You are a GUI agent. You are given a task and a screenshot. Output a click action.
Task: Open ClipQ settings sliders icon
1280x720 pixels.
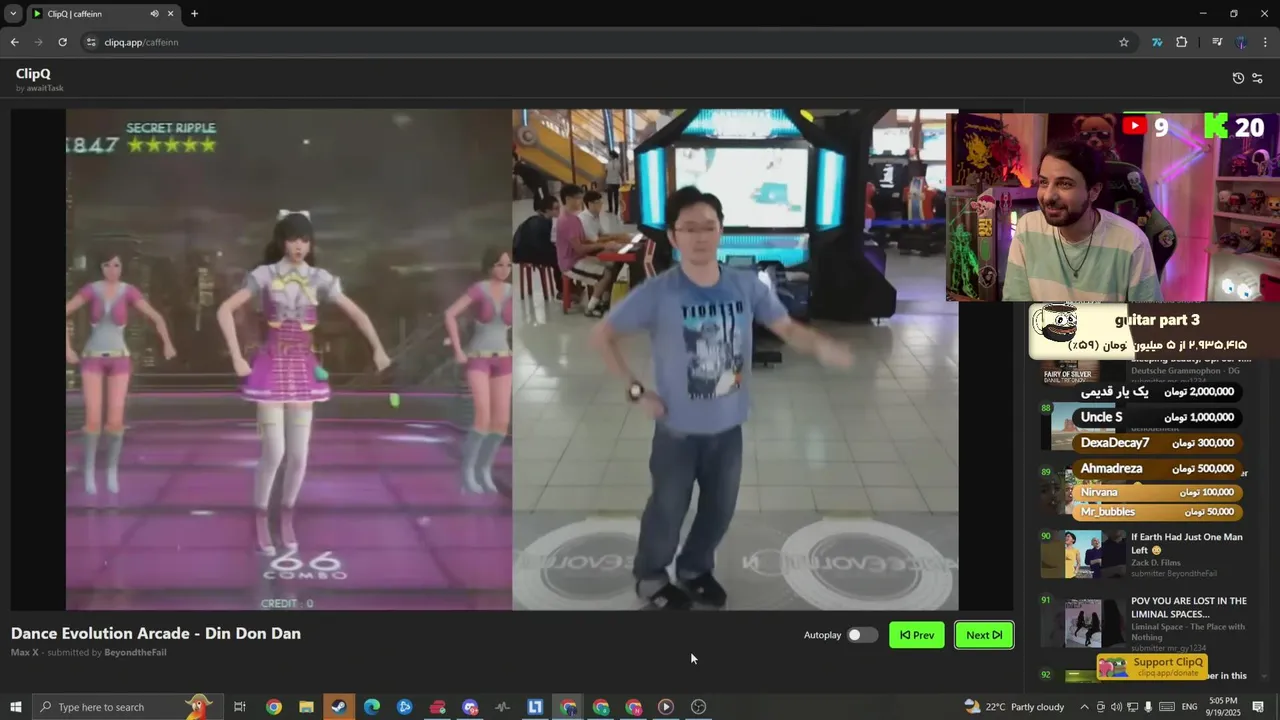(1258, 78)
